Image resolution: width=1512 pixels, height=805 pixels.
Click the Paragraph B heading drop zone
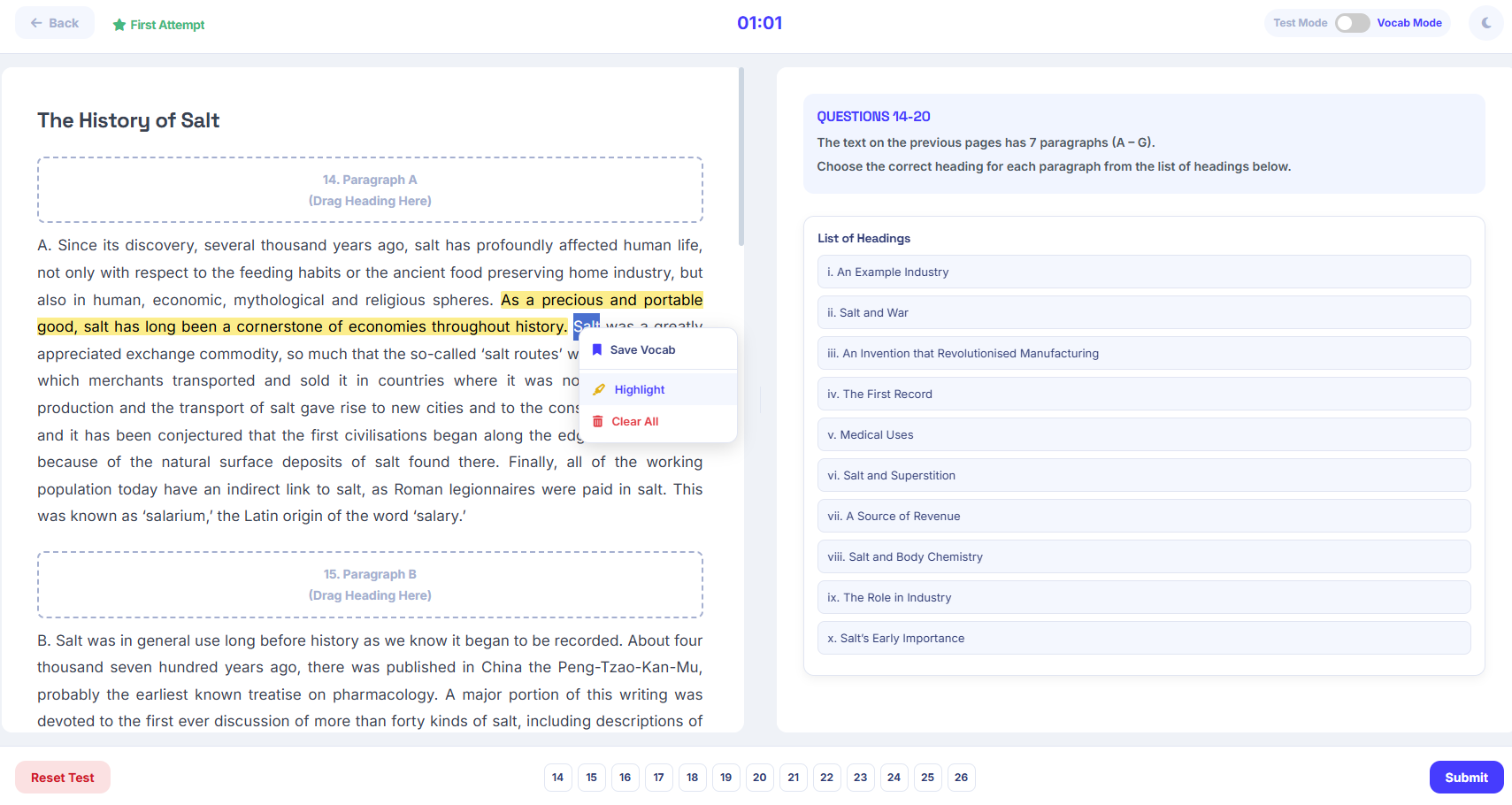pyautogui.click(x=370, y=585)
